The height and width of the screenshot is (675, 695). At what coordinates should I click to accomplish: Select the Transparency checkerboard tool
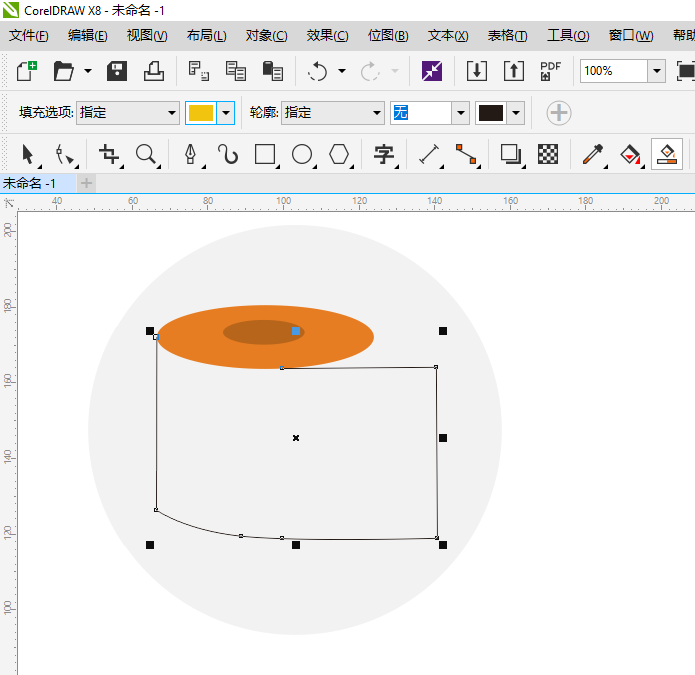tap(548, 154)
